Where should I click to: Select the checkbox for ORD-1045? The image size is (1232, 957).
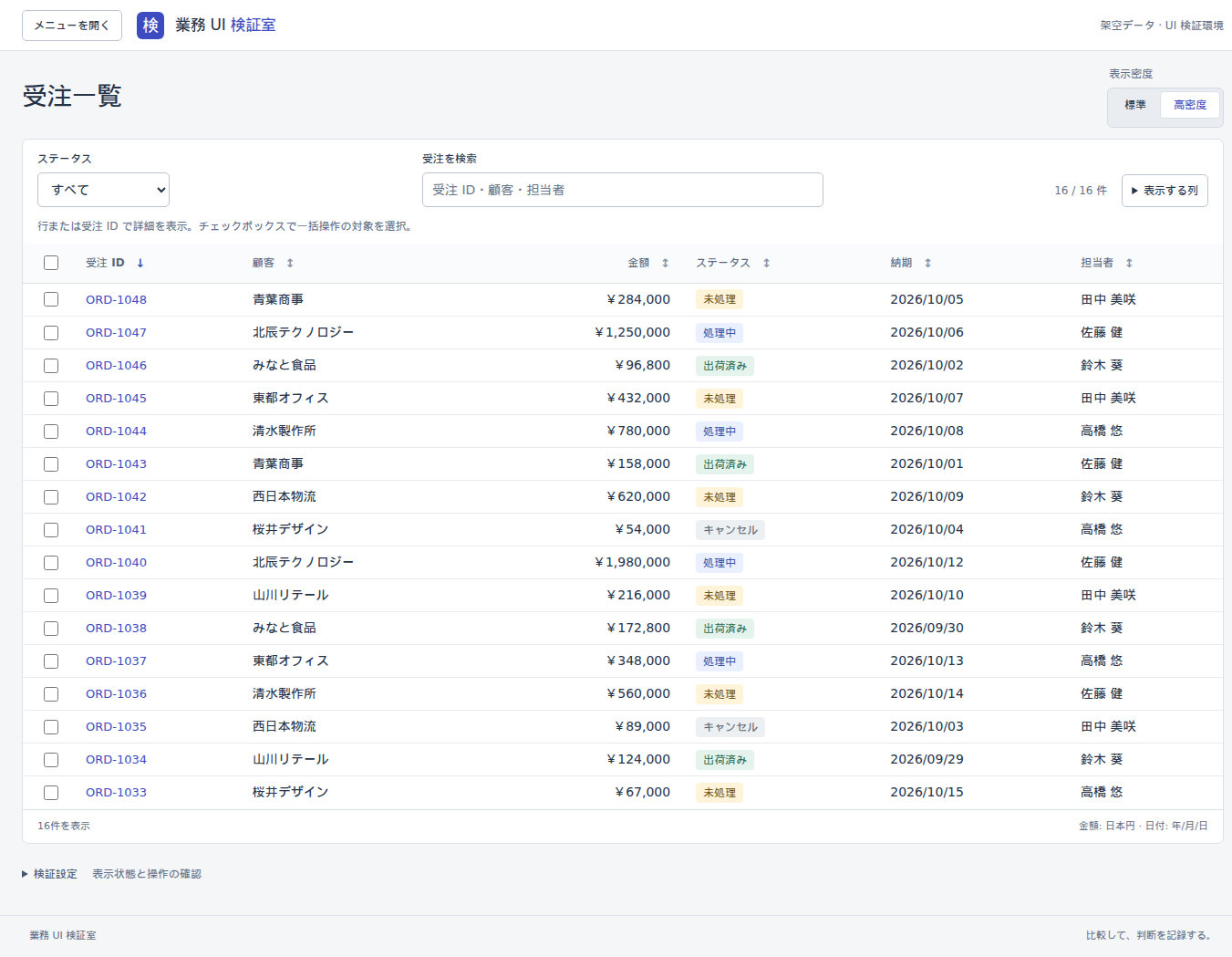pos(51,398)
